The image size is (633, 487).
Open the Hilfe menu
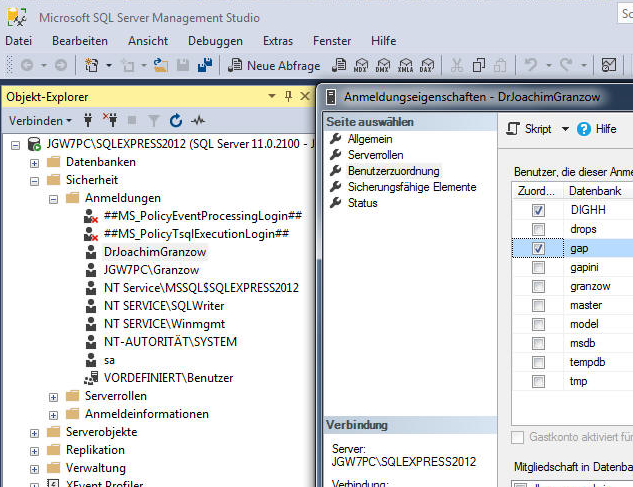384,41
